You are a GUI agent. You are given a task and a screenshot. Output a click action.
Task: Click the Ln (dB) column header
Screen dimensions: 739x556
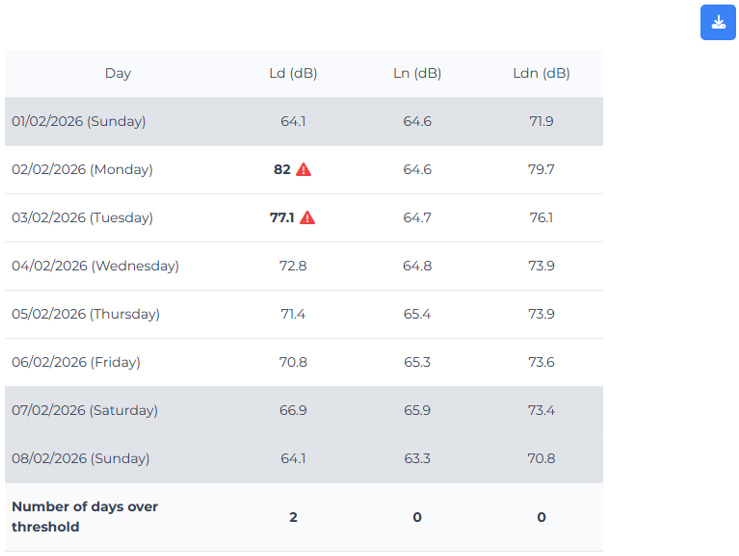417,73
